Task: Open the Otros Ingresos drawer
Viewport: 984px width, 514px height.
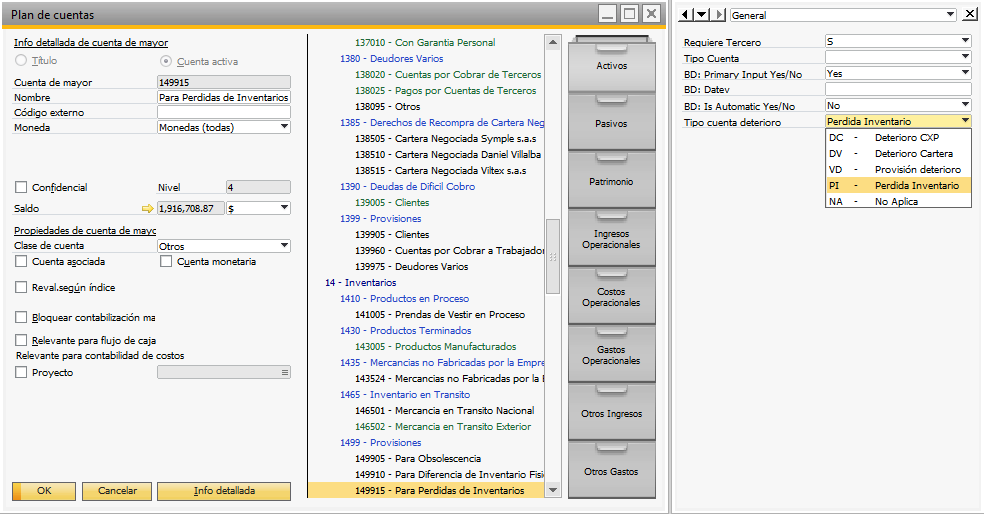Action: (611, 413)
